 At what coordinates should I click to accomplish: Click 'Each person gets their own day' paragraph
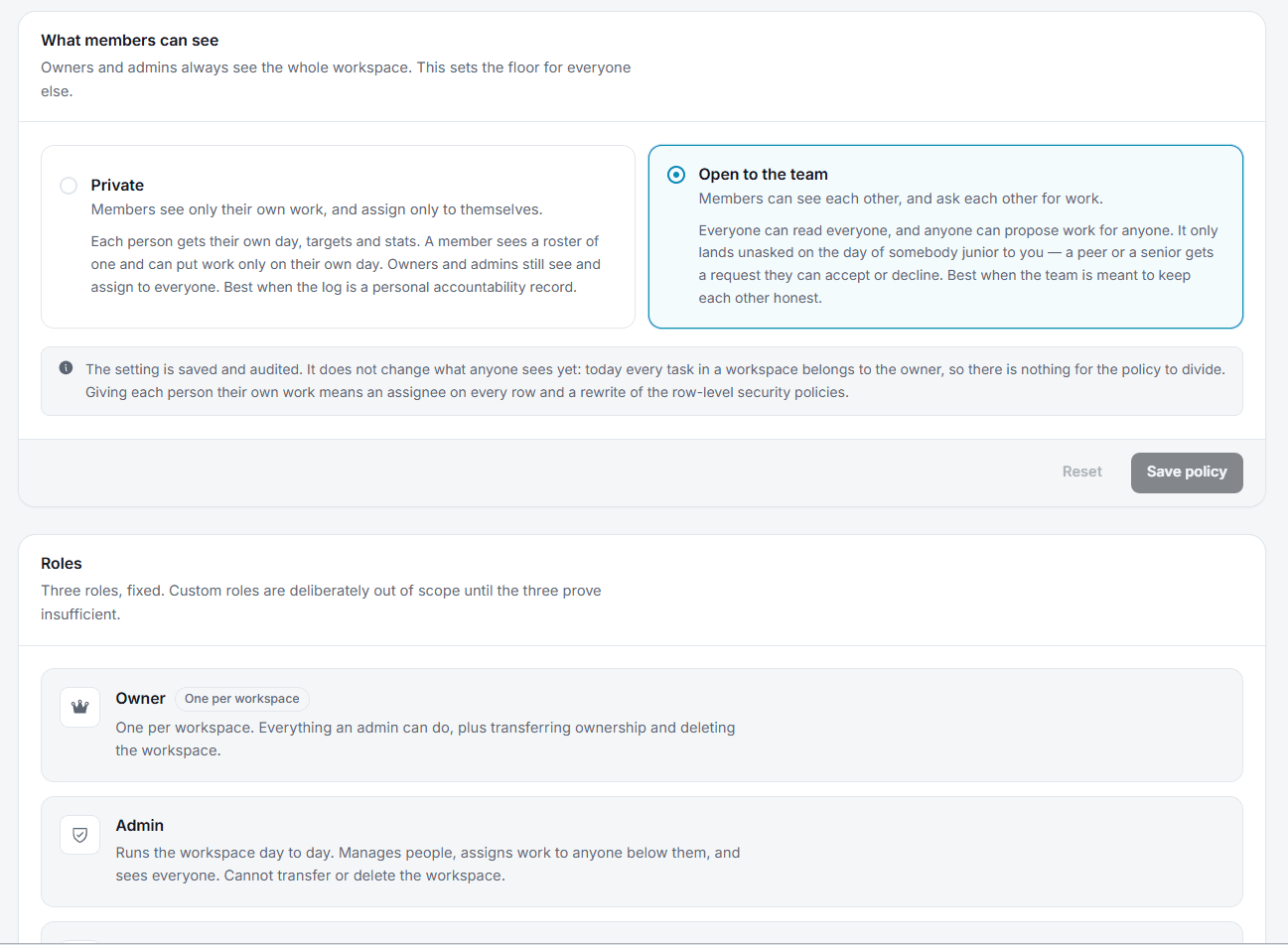pyautogui.click(x=346, y=264)
